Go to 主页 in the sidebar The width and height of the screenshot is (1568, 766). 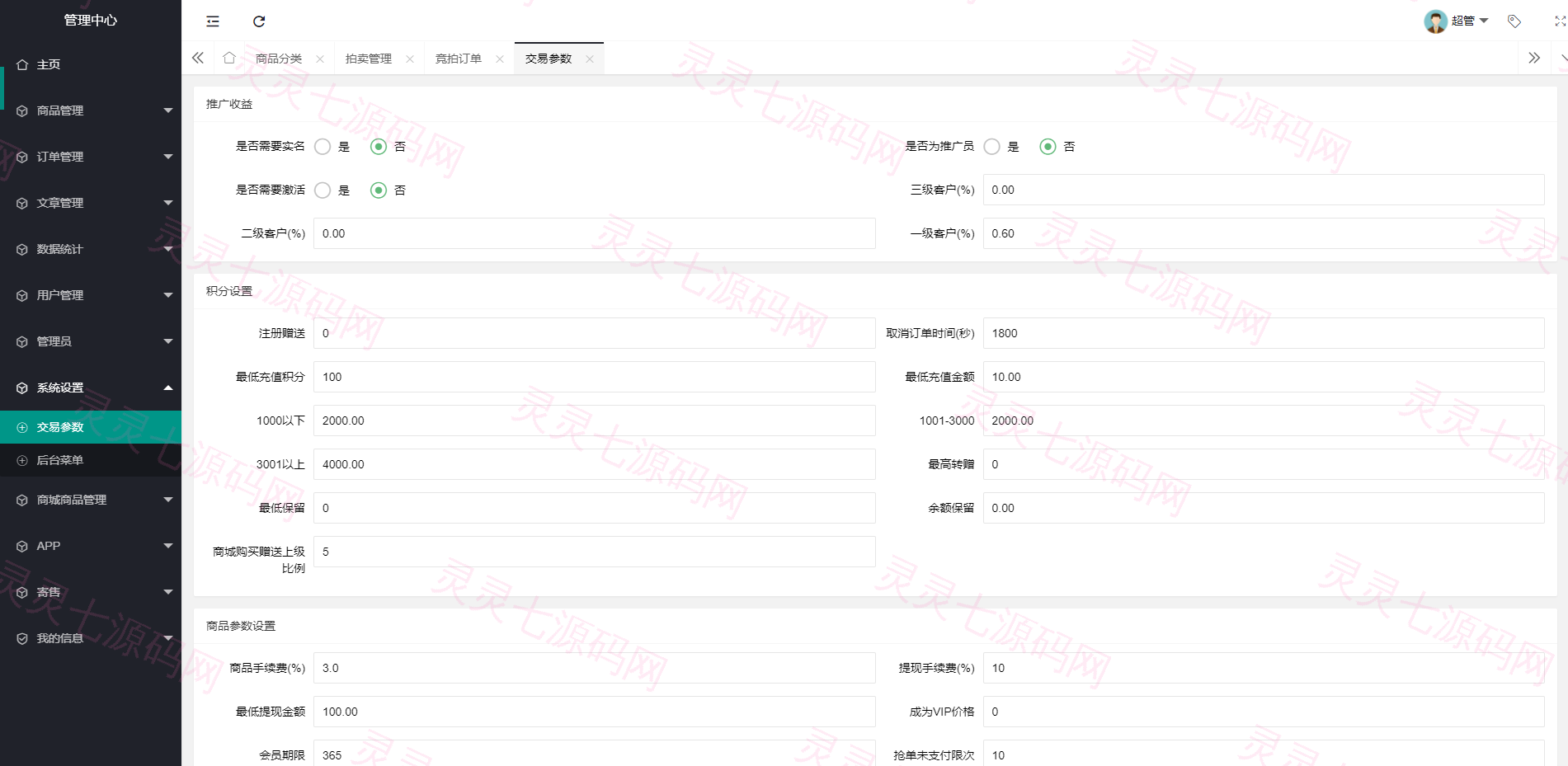tap(91, 64)
